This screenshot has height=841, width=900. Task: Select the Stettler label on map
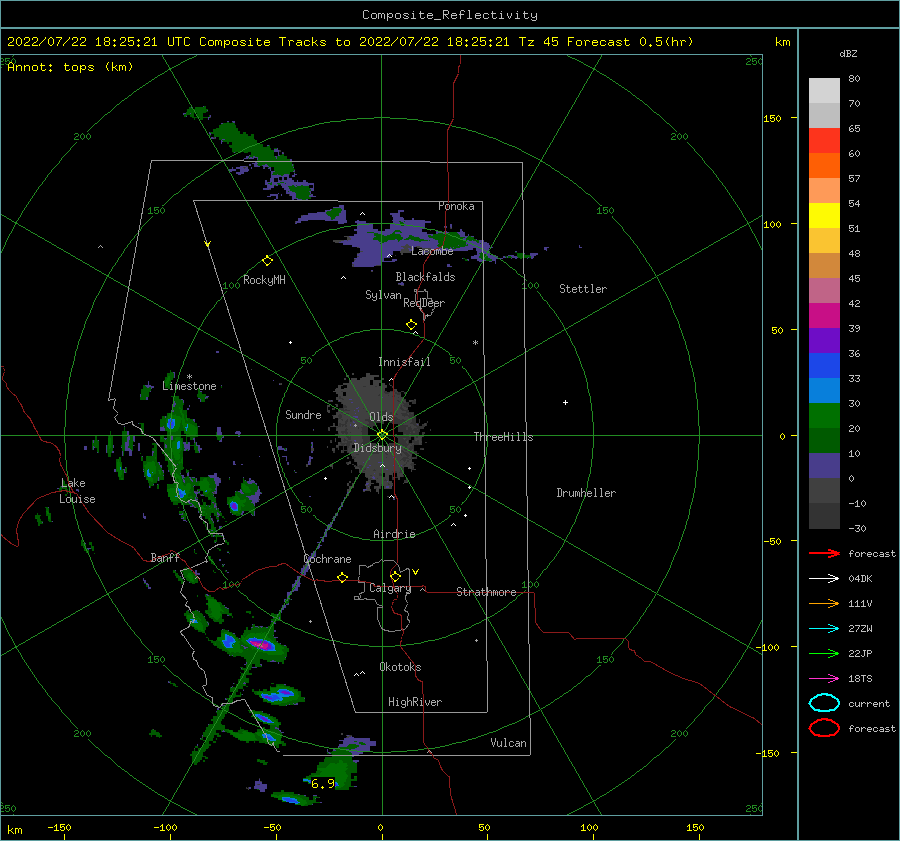coord(583,289)
